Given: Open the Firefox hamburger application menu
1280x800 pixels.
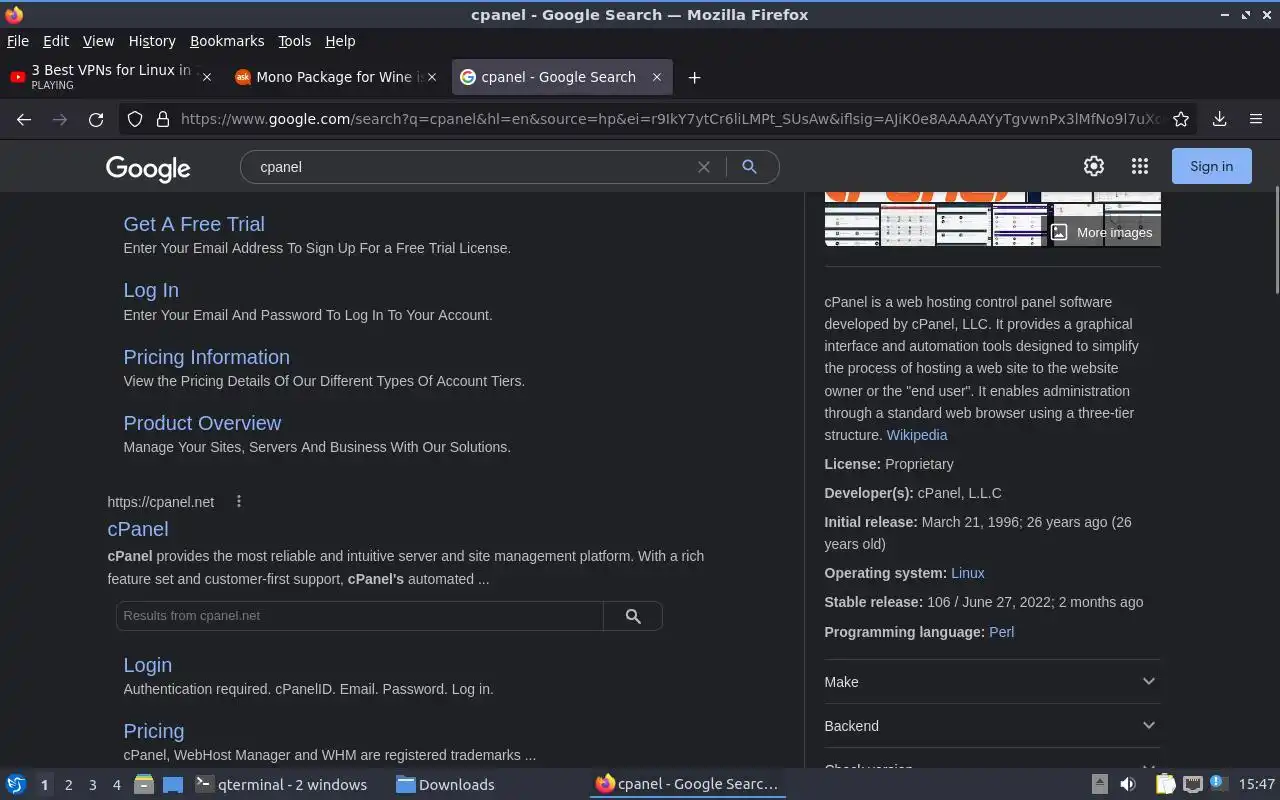Looking at the screenshot, I should [x=1256, y=119].
